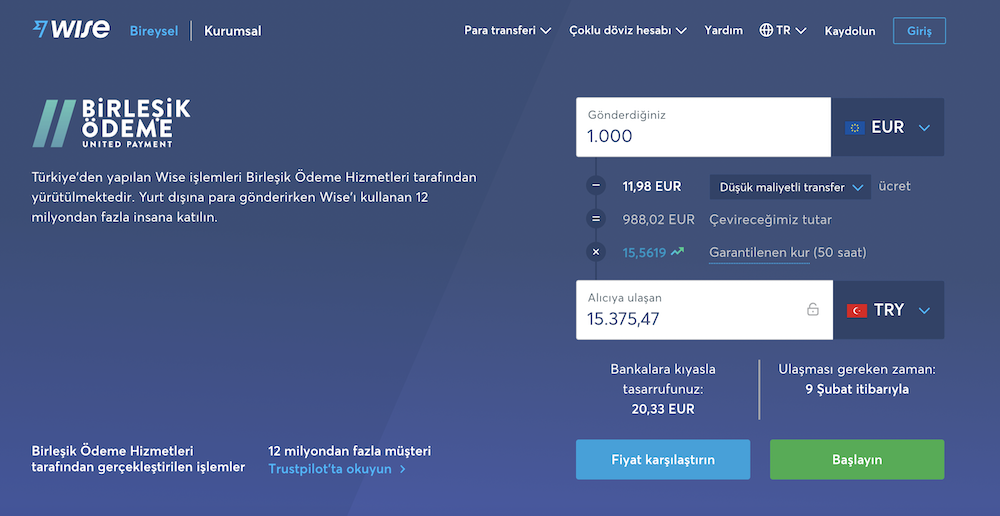Open the Yardım page
Viewport: 1000px width, 516px height.
click(x=723, y=30)
